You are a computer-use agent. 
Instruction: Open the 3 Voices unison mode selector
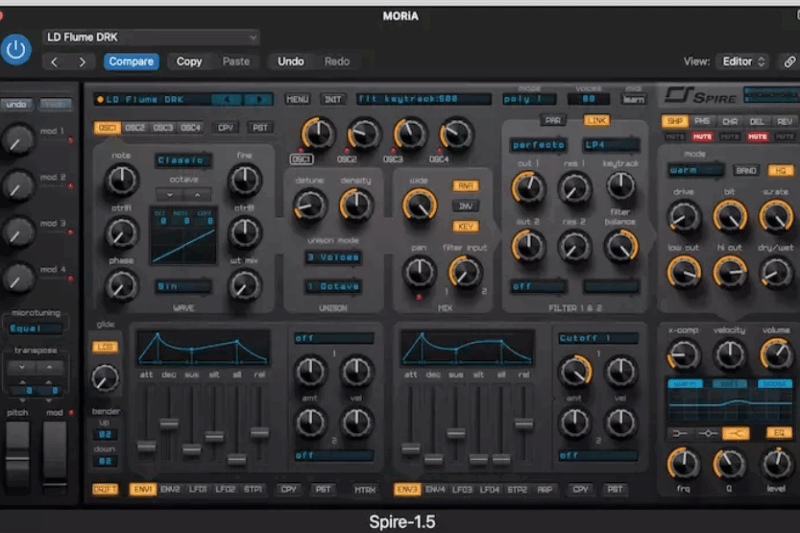pos(333,258)
